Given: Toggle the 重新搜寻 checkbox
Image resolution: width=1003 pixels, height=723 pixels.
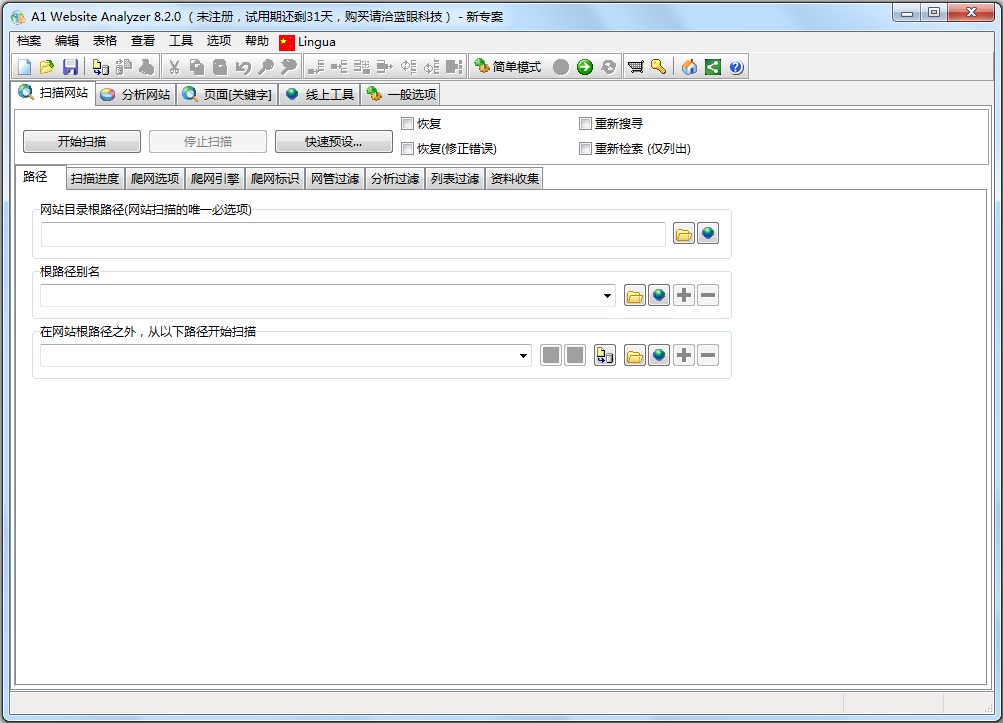Looking at the screenshot, I should (586, 124).
